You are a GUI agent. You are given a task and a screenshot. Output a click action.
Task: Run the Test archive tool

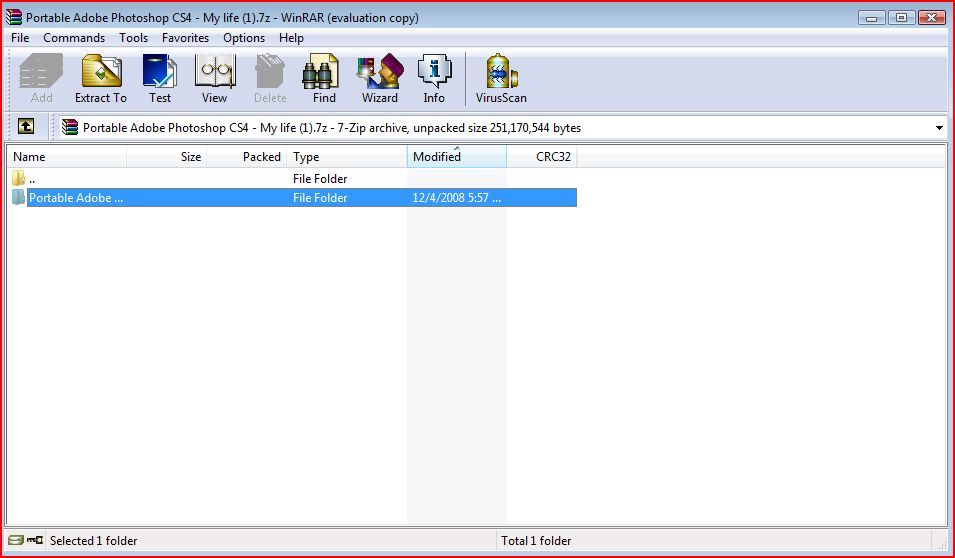[x=160, y=79]
